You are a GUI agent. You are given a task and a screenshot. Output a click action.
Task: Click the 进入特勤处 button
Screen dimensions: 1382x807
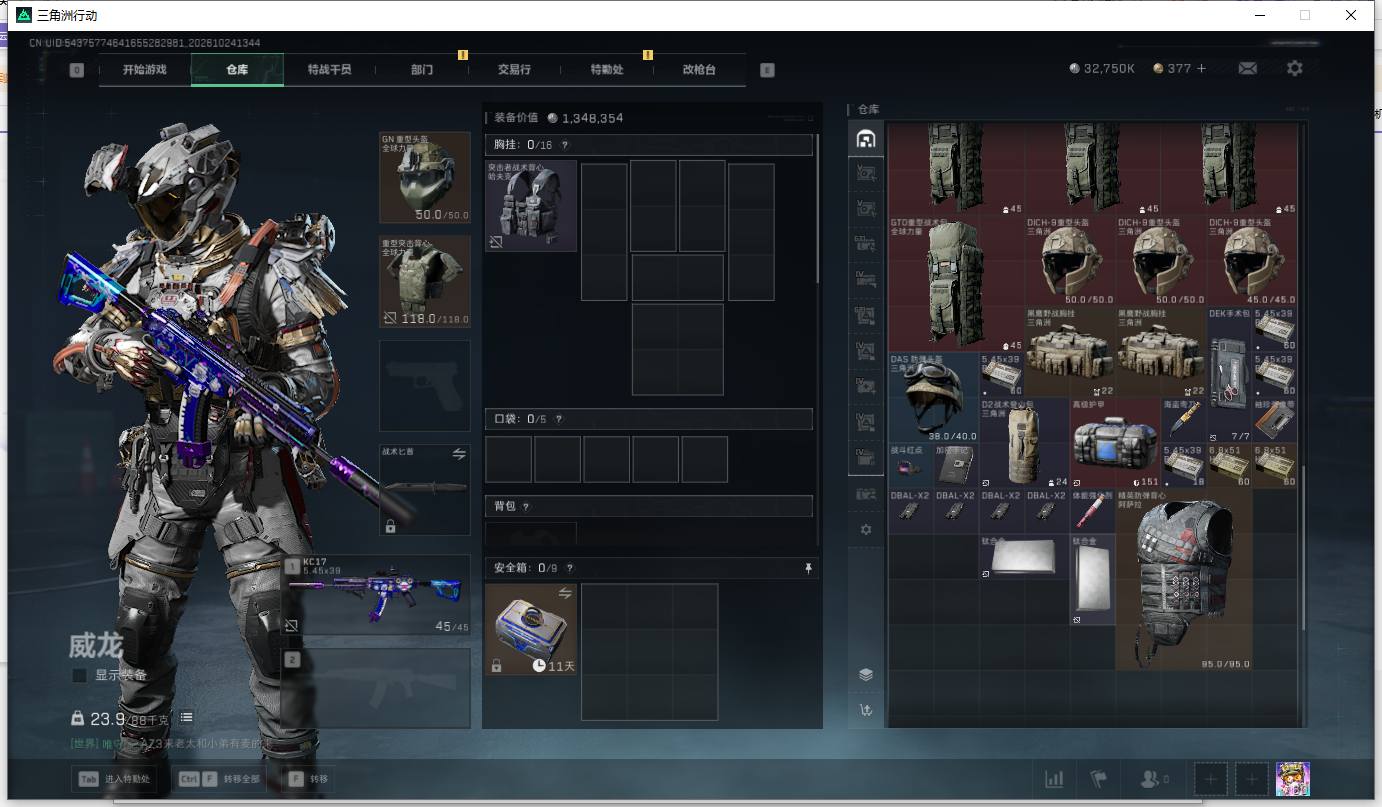[x=114, y=779]
